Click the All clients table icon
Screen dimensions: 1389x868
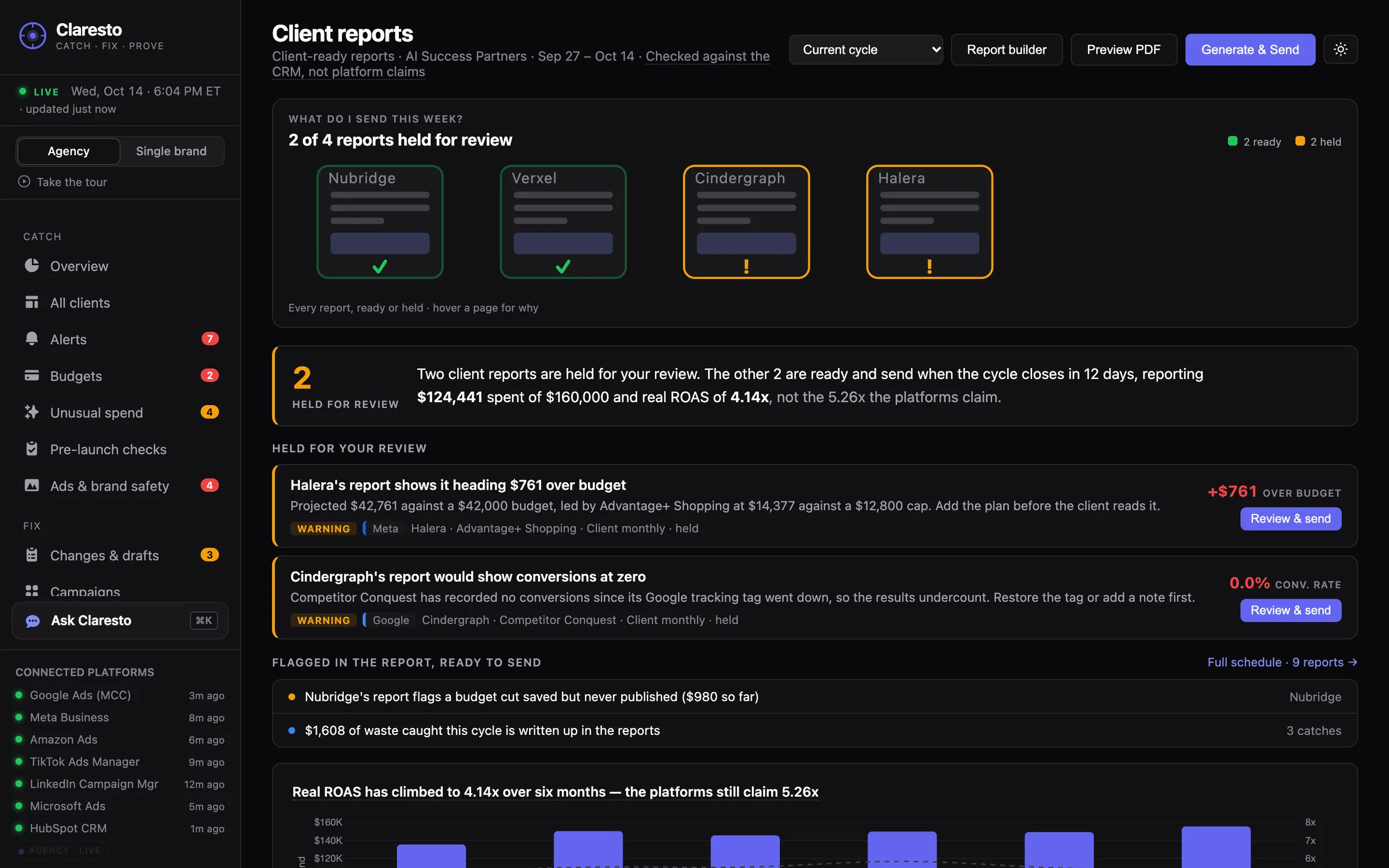click(32, 302)
